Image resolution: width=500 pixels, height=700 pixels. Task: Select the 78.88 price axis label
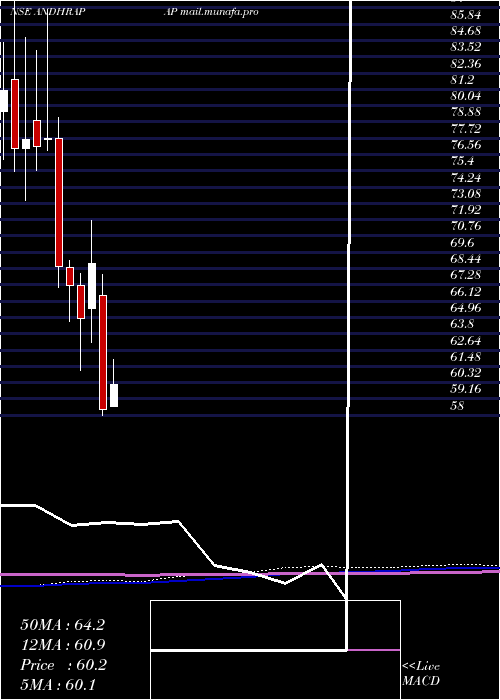pyautogui.click(x=466, y=112)
